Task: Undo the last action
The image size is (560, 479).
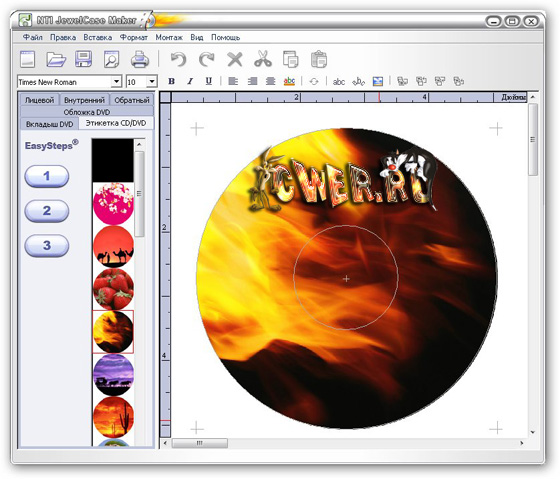Action: tap(179, 59)
